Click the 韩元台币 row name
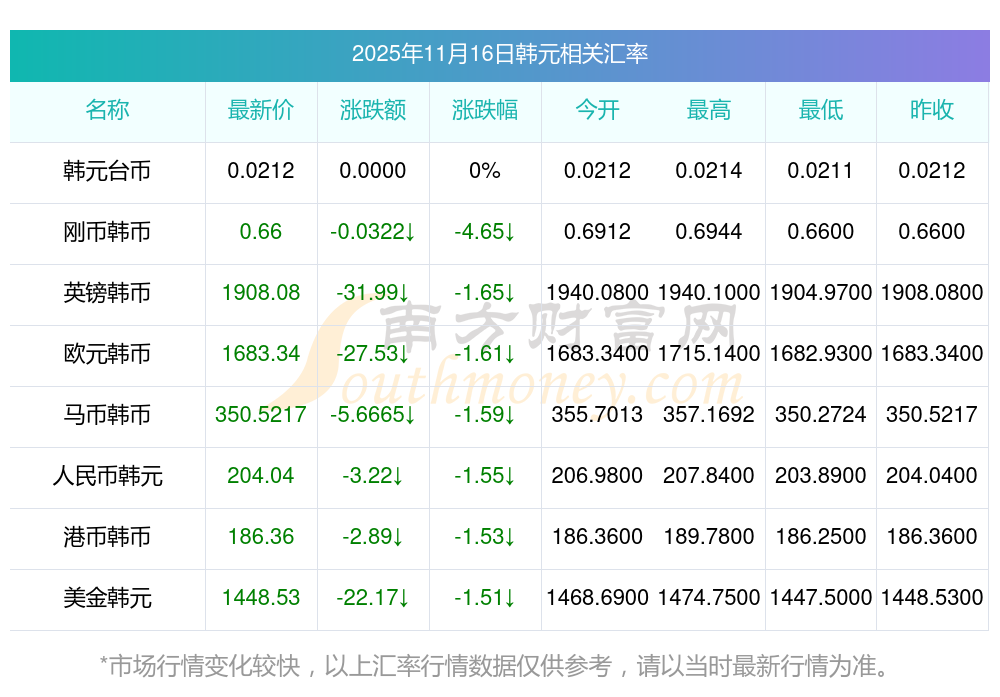The width and height of the screenshot is (1000, 697). [107, 171]
